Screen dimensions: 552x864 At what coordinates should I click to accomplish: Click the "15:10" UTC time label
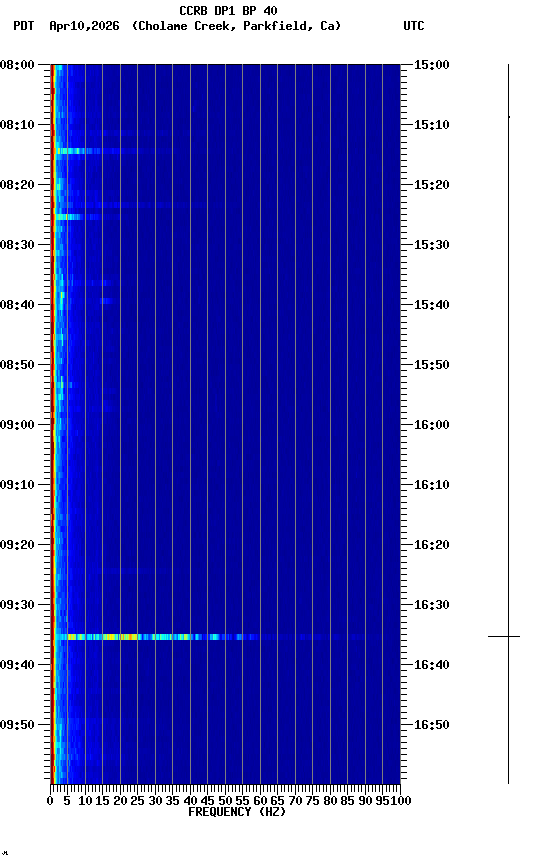coord(432,125)
